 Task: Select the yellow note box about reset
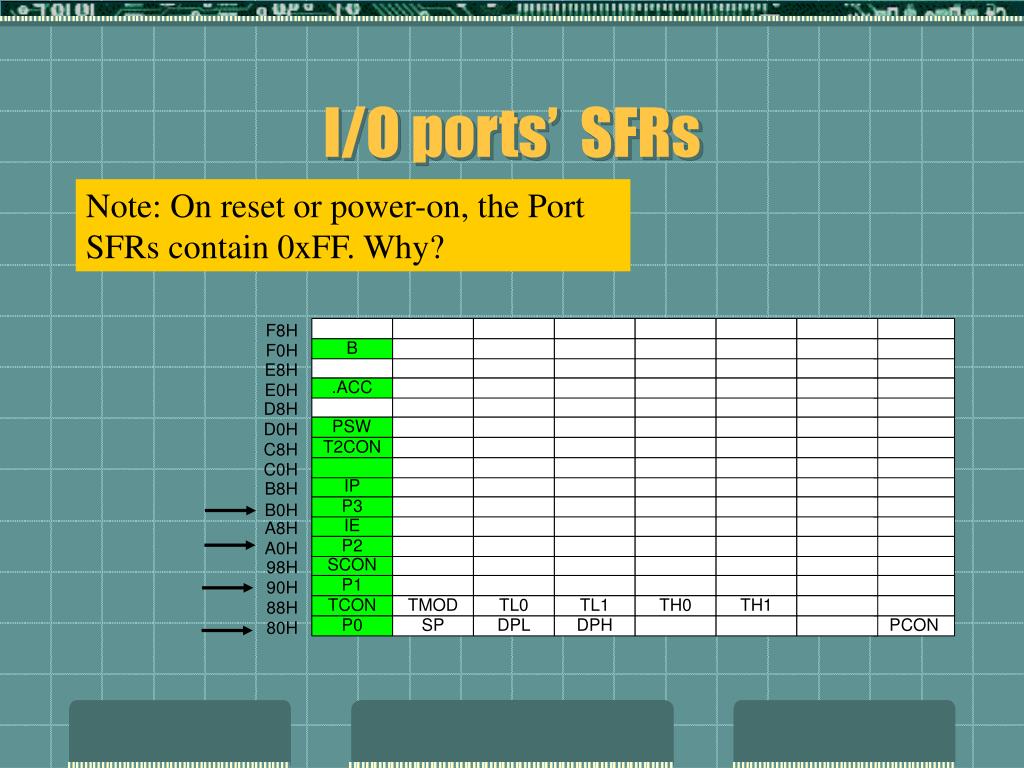(x=353, y=225)
